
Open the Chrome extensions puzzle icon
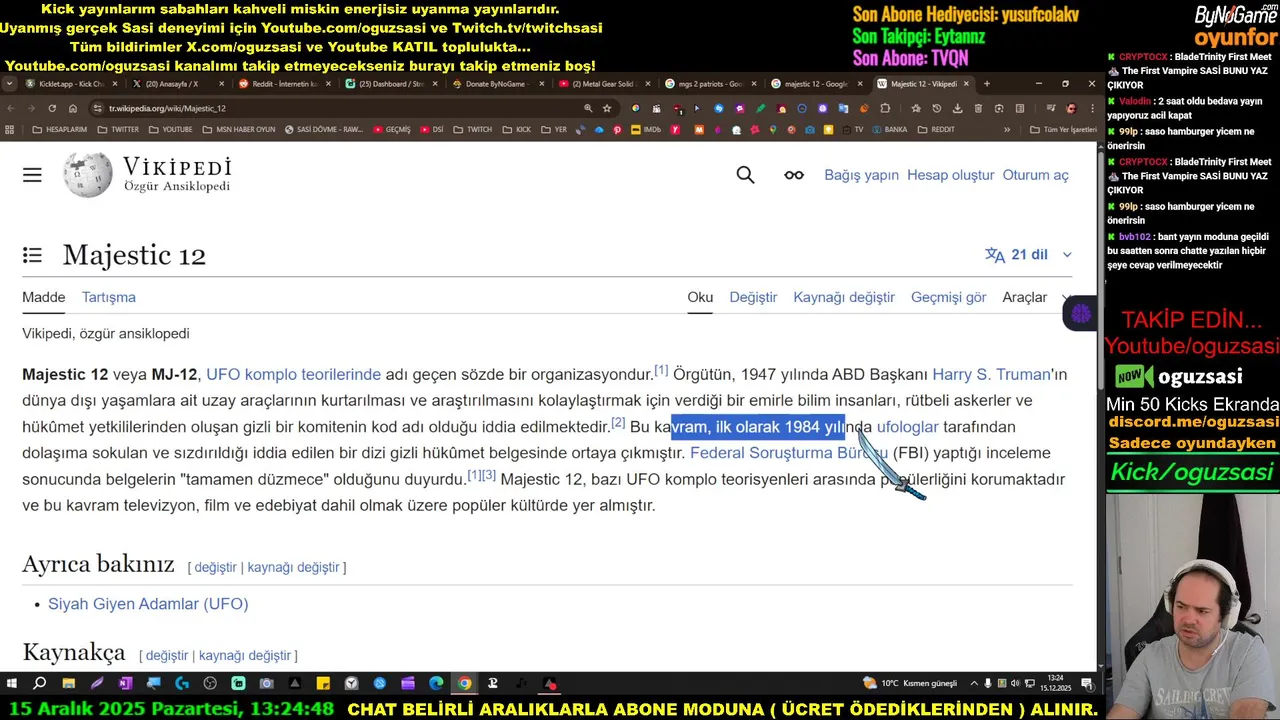(x=885, y=108)
